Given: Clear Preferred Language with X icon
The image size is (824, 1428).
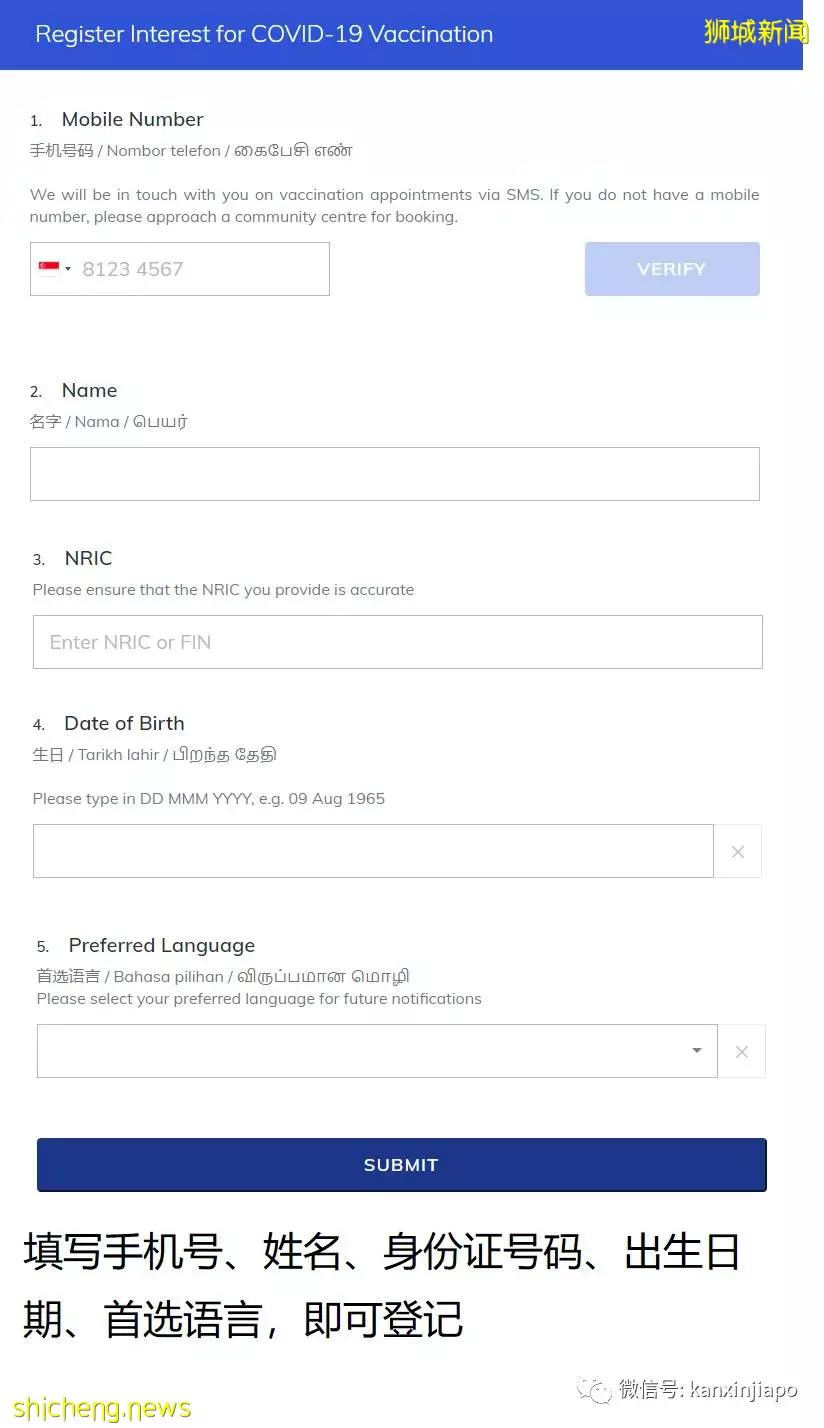Looking at the screenshot, I should click(742, 1051).
